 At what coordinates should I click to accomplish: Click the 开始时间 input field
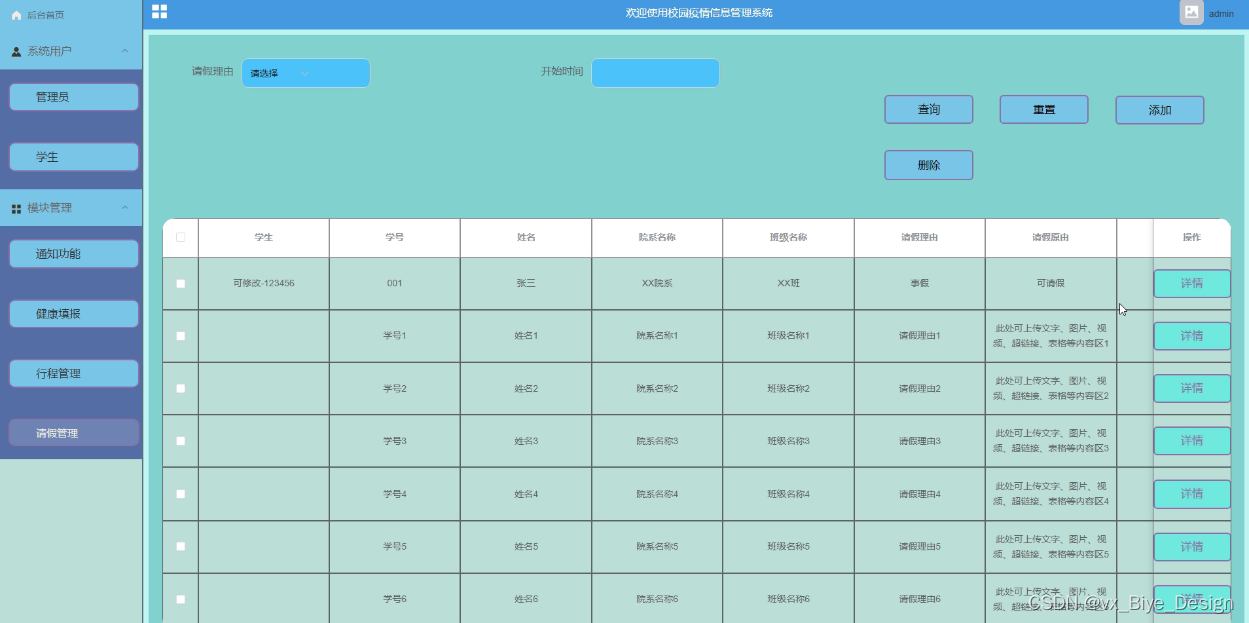click(655, 73)
